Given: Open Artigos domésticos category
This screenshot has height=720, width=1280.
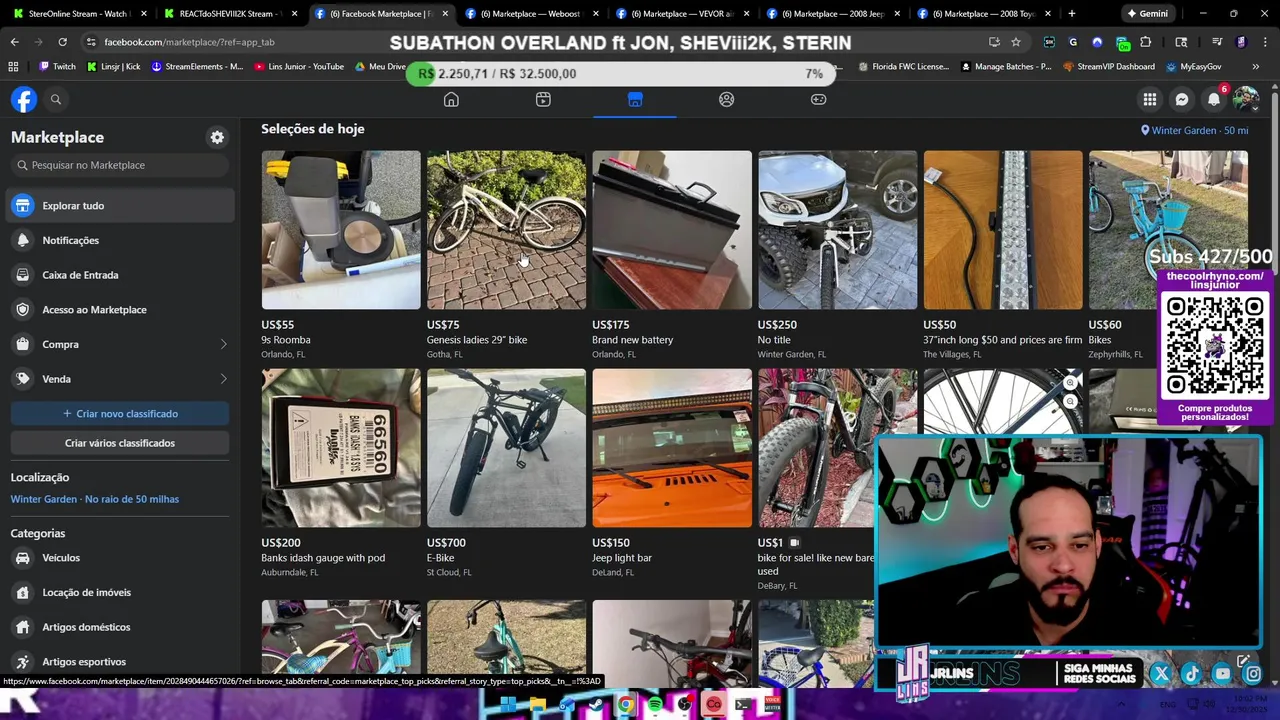Looking at the screenshot, I should 120,627.
